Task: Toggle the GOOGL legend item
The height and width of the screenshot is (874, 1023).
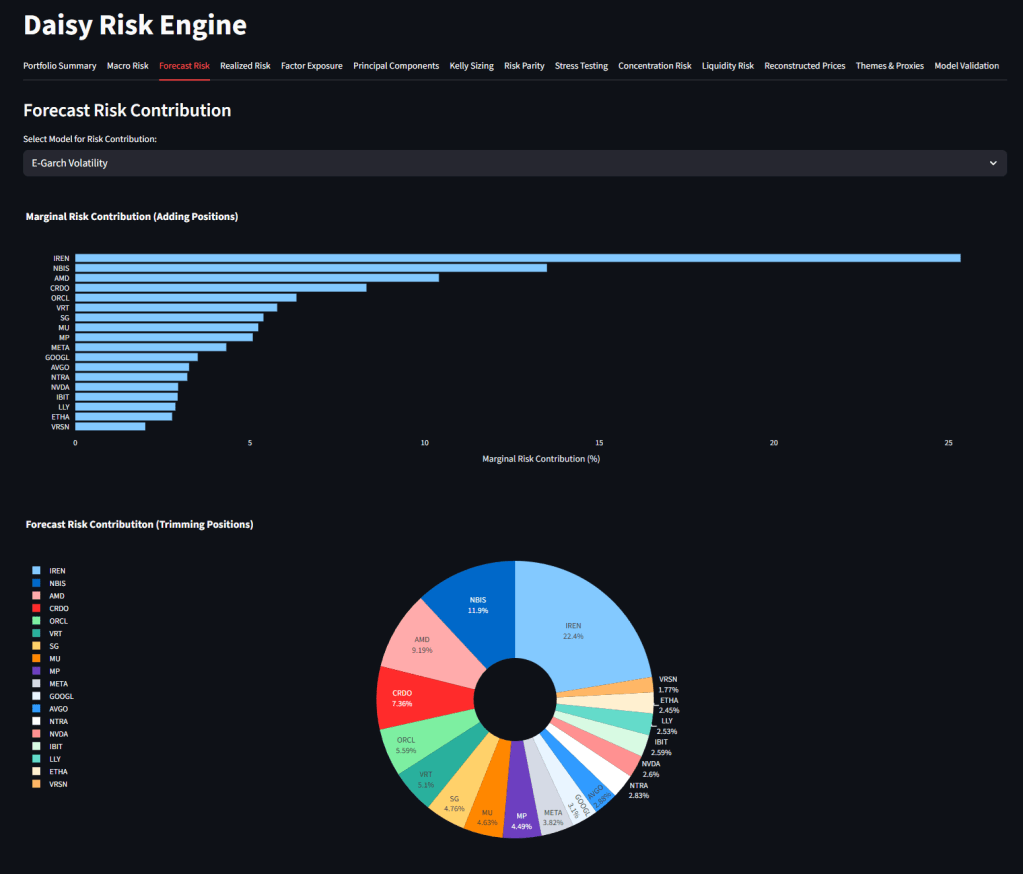Action: coord(61,696)
